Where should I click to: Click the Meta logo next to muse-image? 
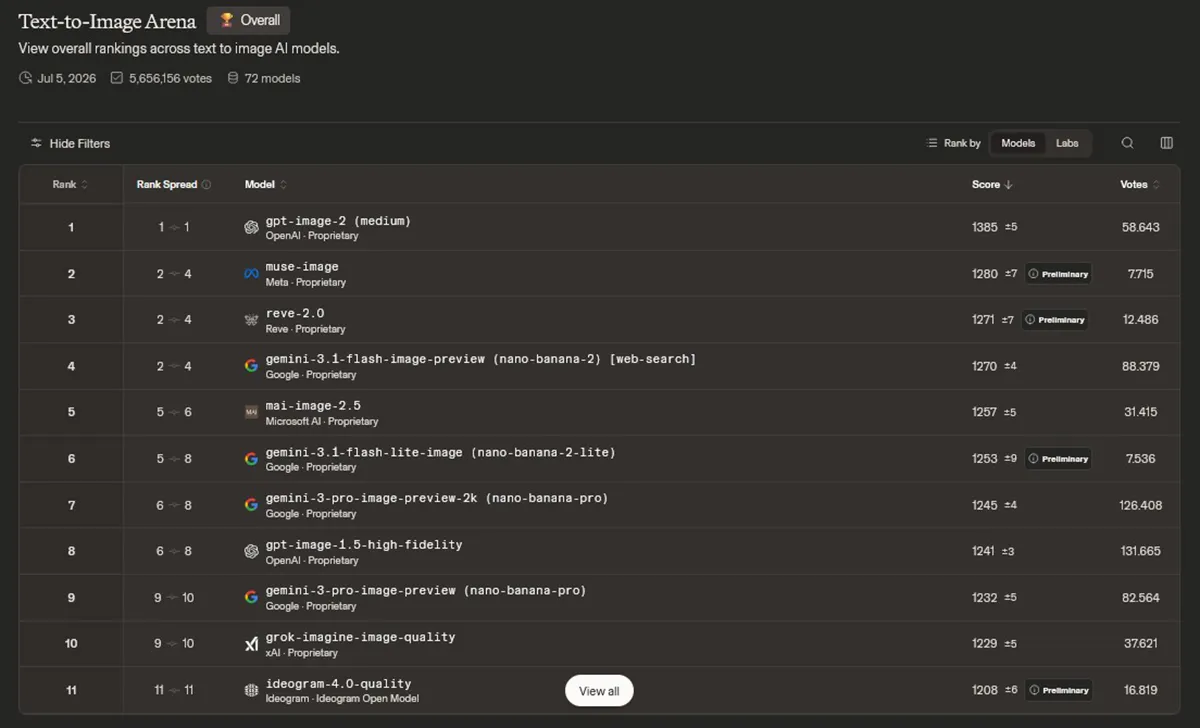(251, 274)
